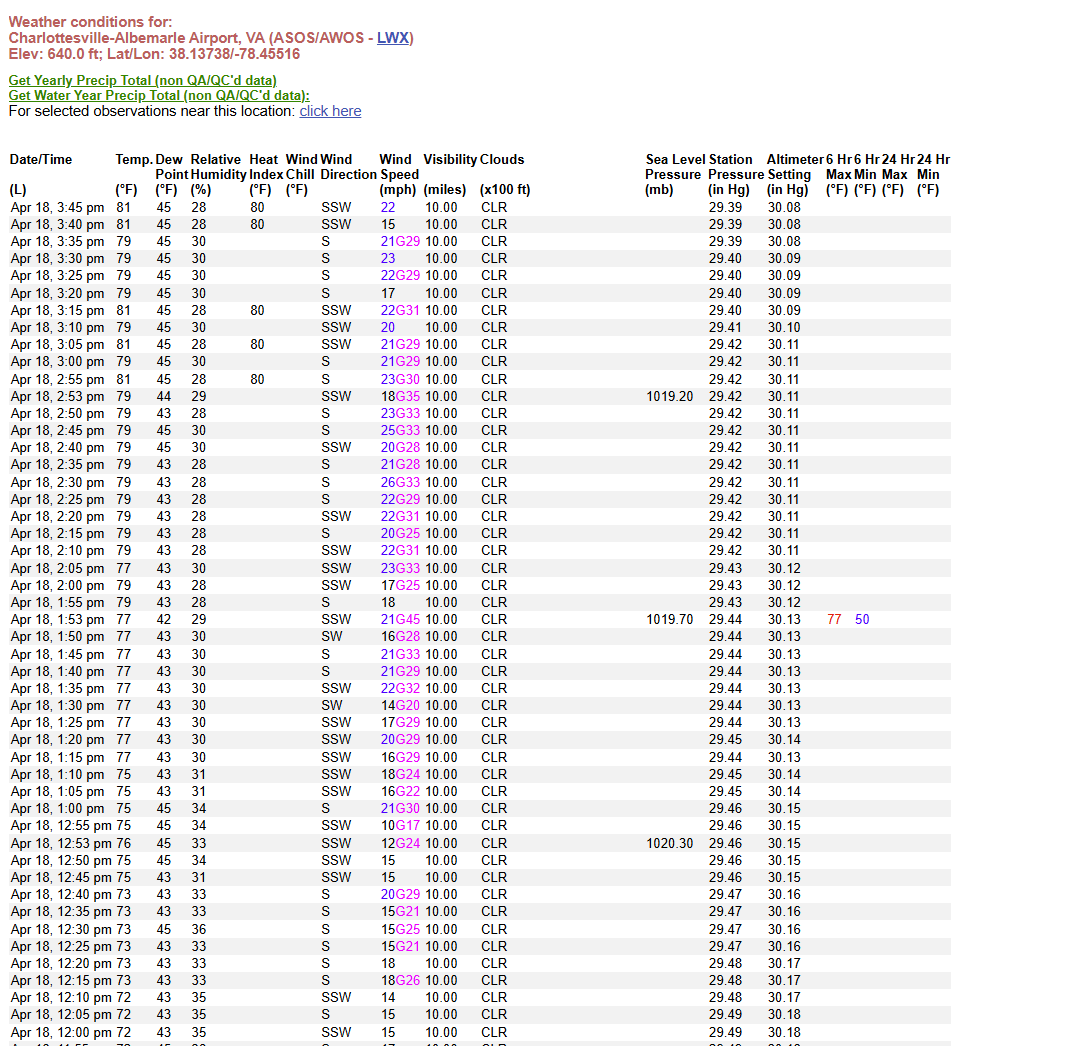Select the 'Apr 18, 12:45 pm' row timestamp

61,878
